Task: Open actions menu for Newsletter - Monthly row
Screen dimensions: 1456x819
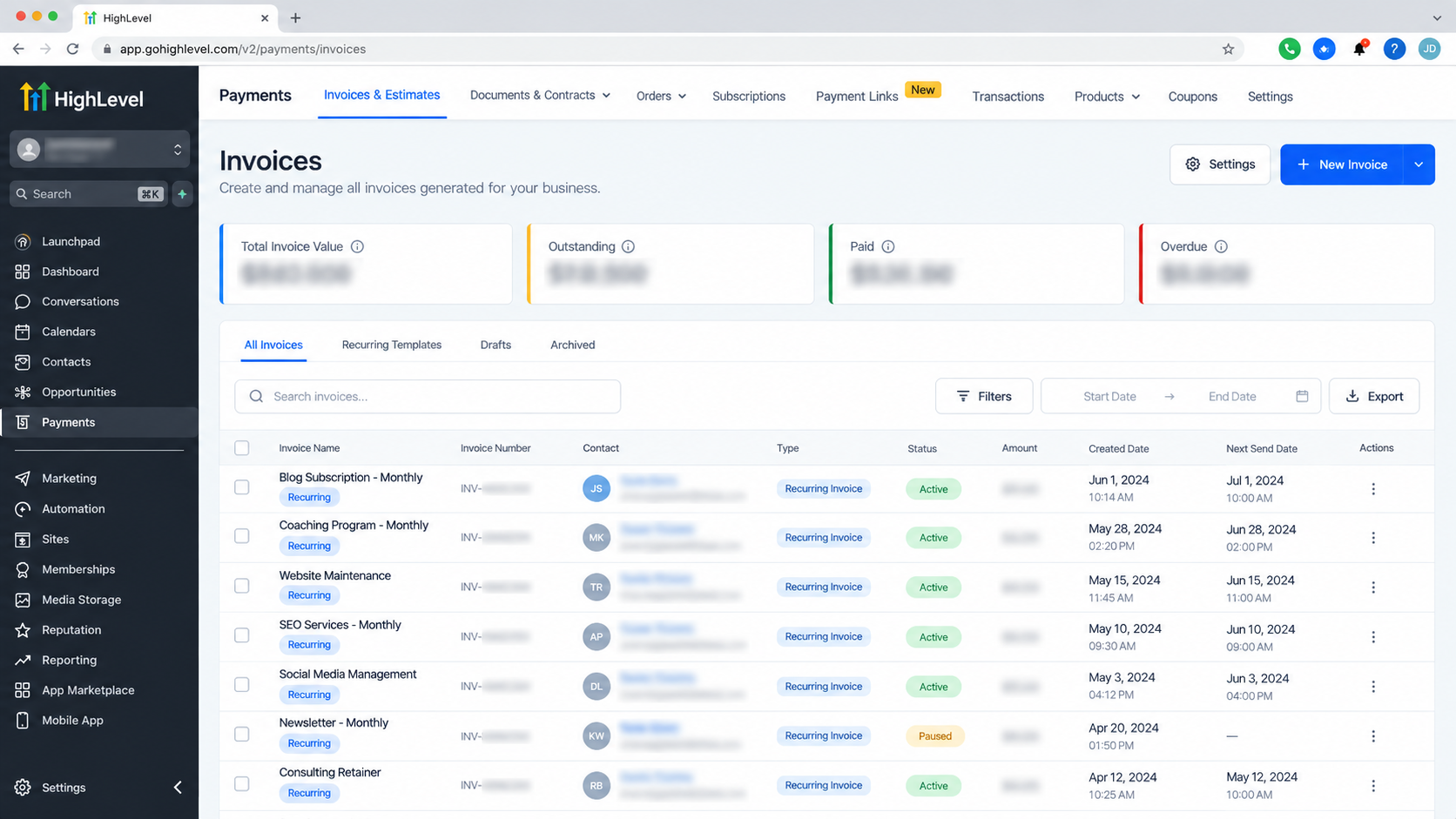Action: click(x=1373, y=736)
